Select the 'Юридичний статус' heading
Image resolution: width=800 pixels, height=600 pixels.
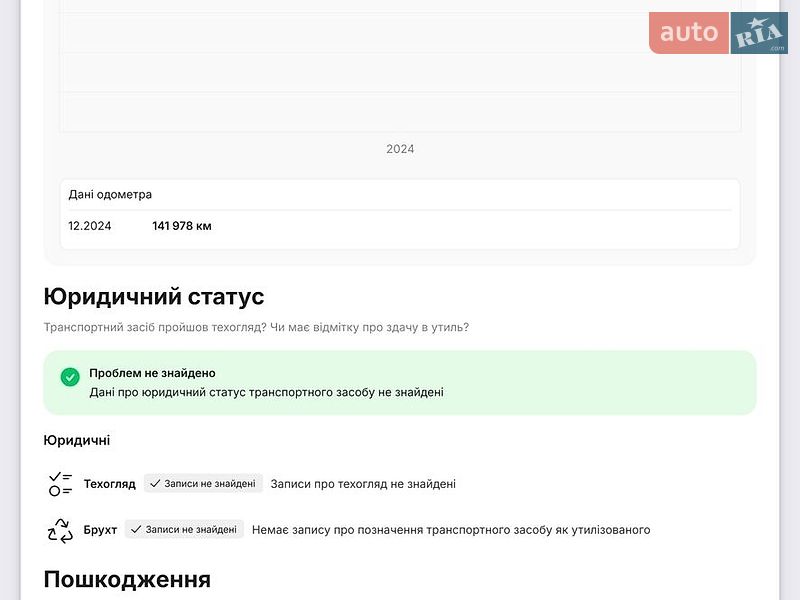154,296
